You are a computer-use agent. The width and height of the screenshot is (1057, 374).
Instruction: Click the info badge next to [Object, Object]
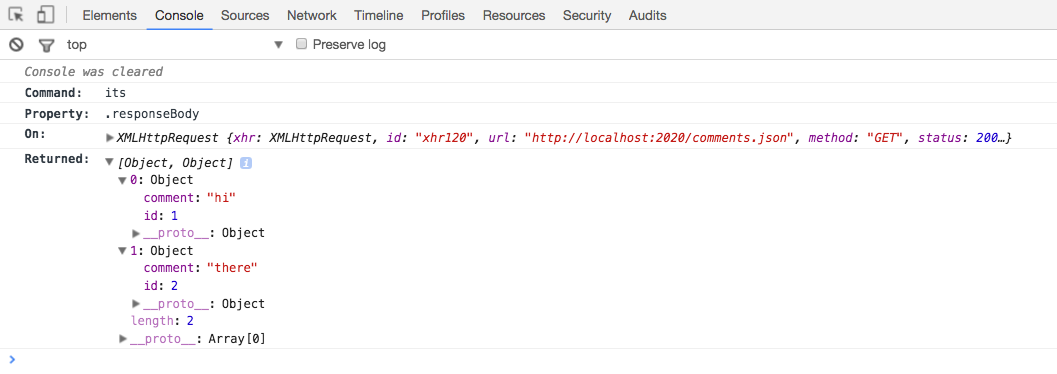pyautogui.click(x=246, y=163)
